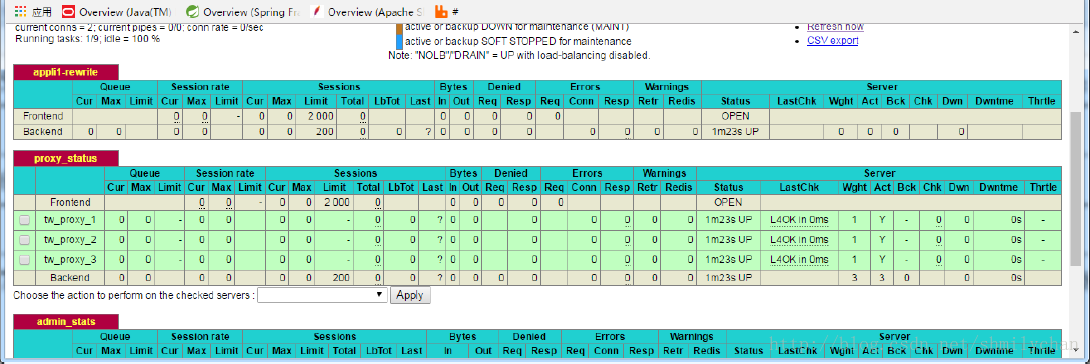Image resolution: width=1090 pixels, height=364 pixels.
Task: Click the 1m23s UP status of tw_proxy_1
Action: (729, 220)
